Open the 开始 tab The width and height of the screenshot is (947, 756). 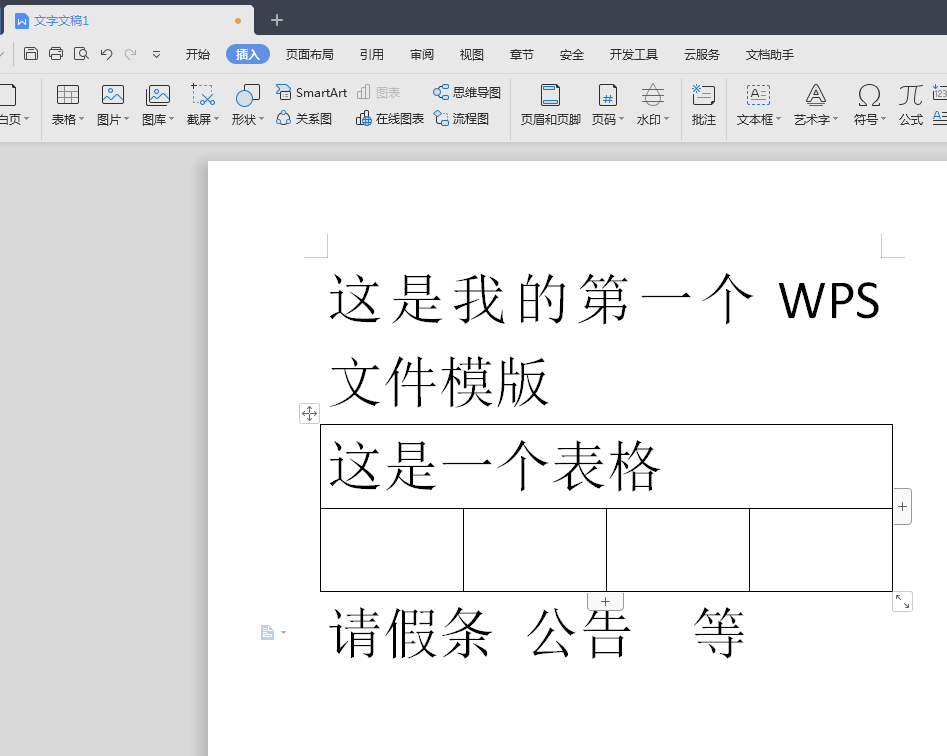(197, 55)
